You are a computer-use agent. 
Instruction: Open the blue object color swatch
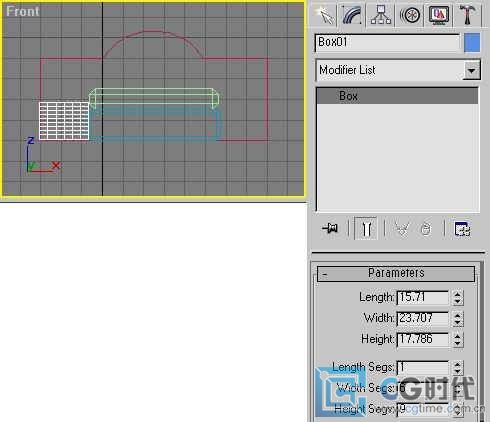point(472,43)
